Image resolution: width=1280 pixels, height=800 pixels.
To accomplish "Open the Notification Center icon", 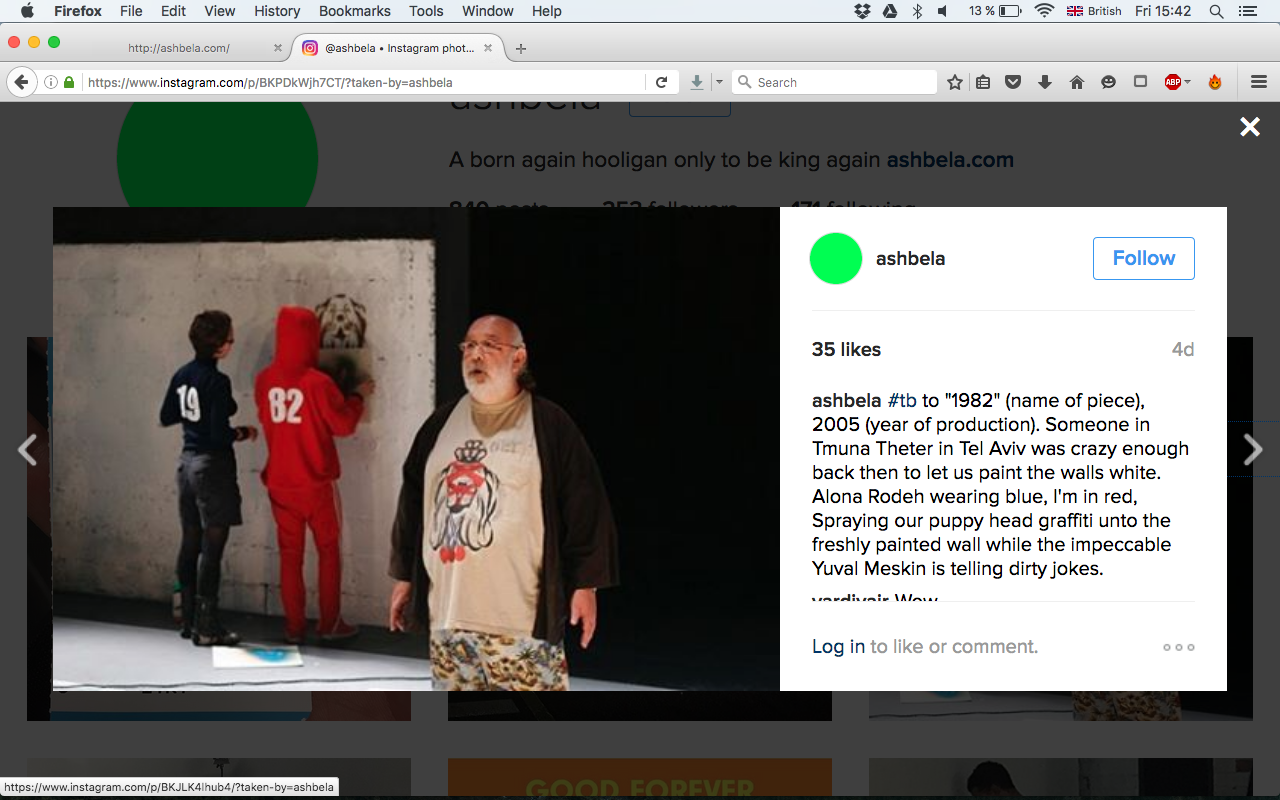I will 1246,11.
